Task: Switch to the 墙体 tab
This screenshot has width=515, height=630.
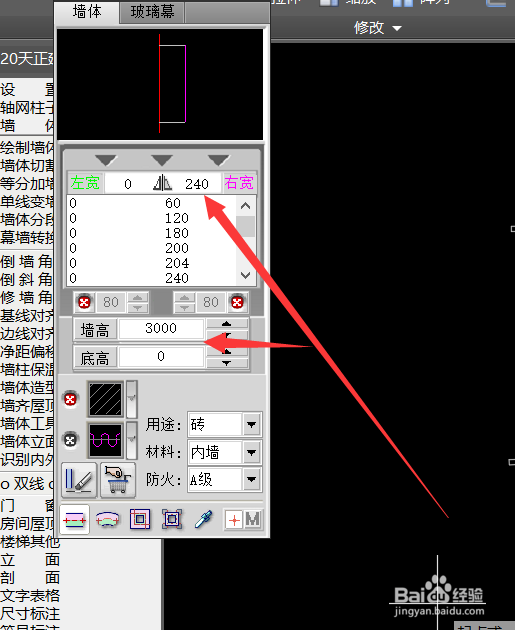Action: pos(87,12)
